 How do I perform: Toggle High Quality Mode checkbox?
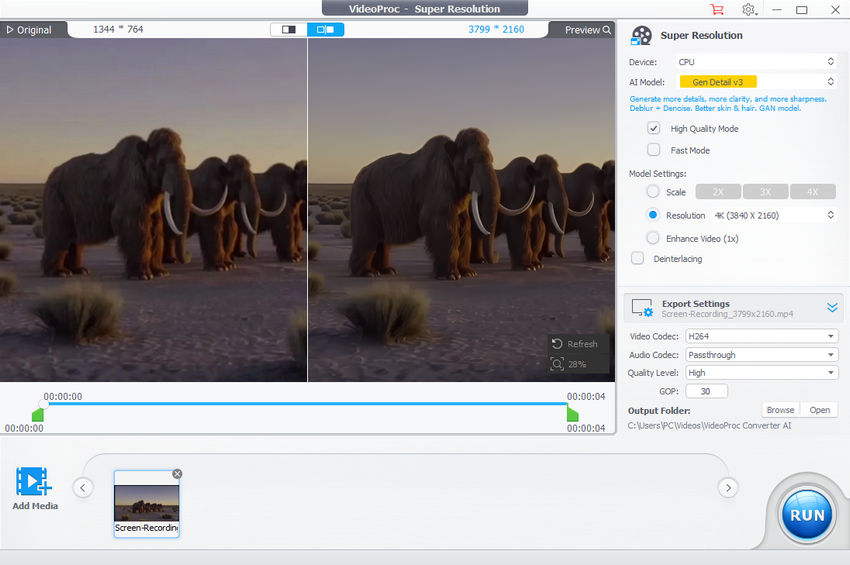(x=654, y=129)
